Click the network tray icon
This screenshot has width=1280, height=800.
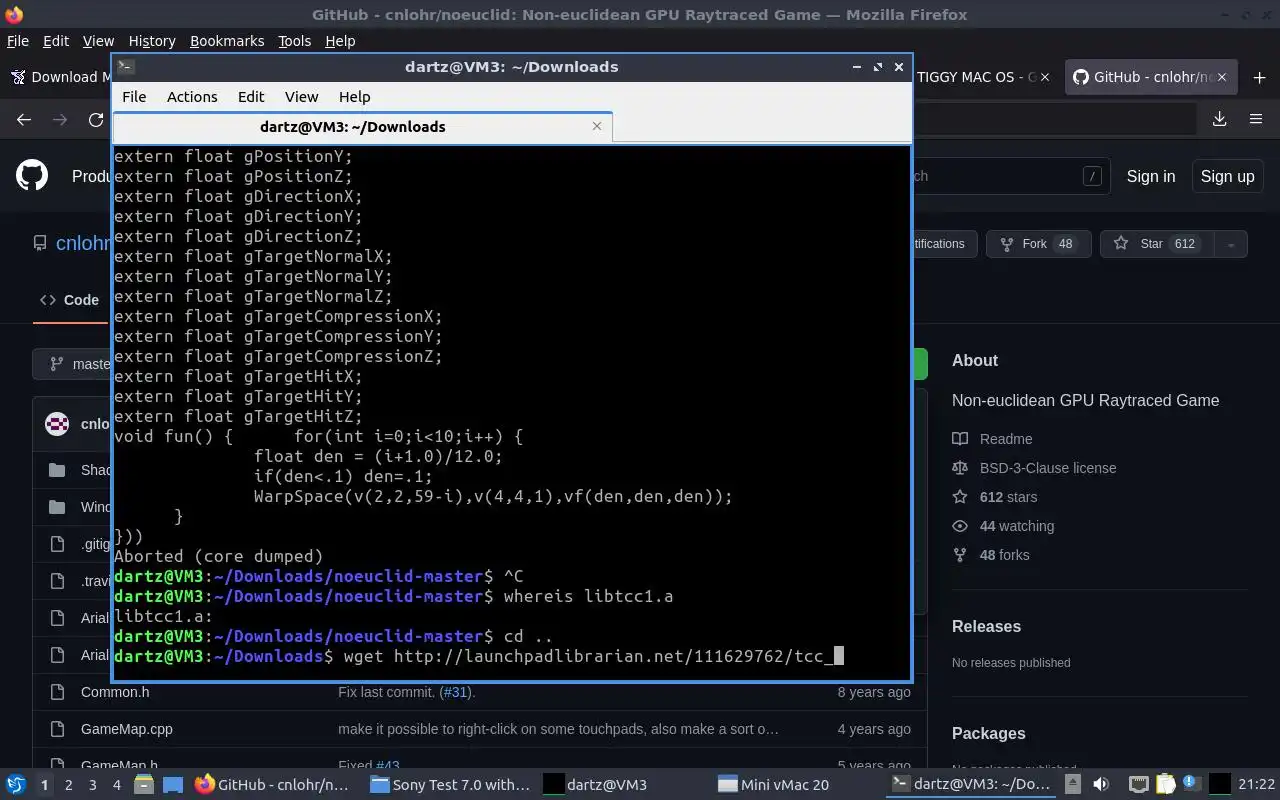(1138, 785)
